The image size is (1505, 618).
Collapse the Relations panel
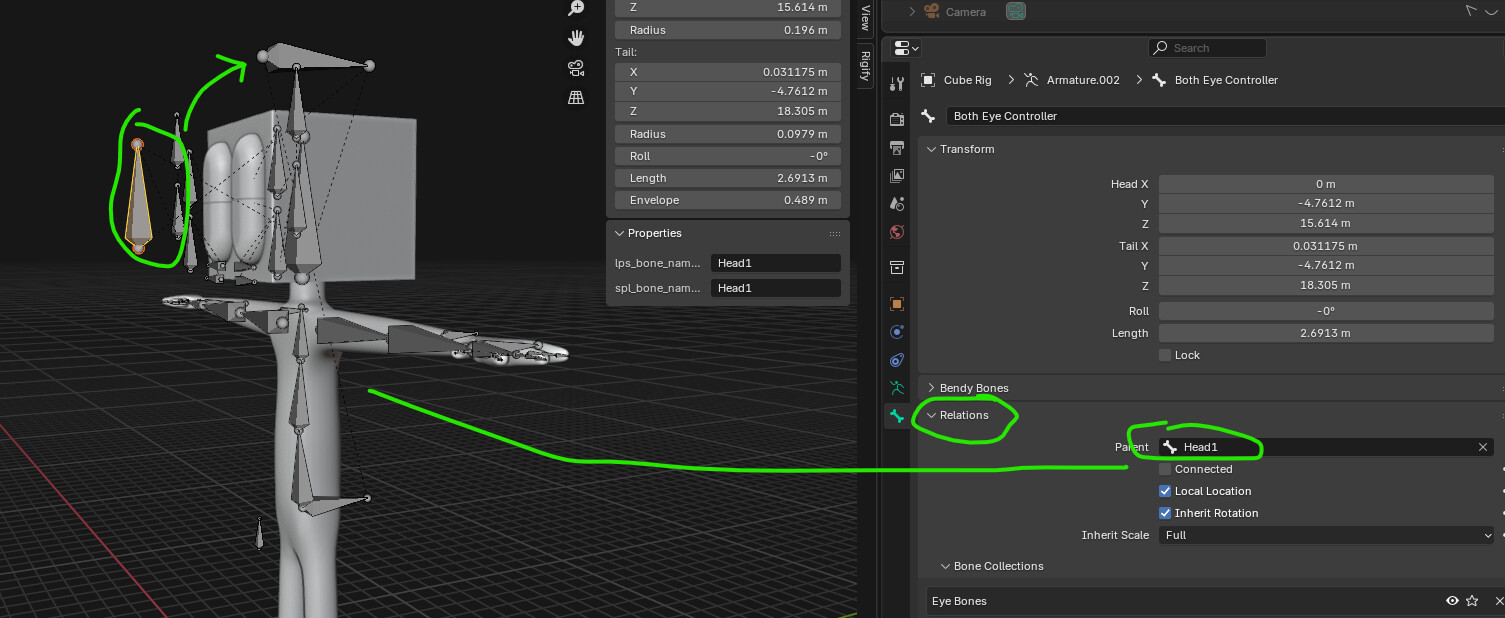[932, 415]
